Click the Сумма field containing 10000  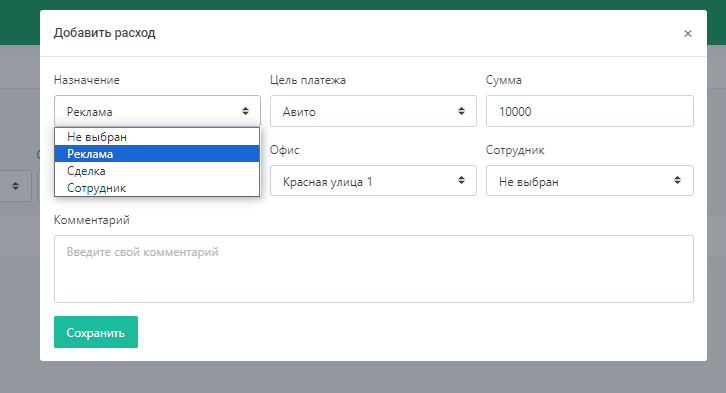589,111
